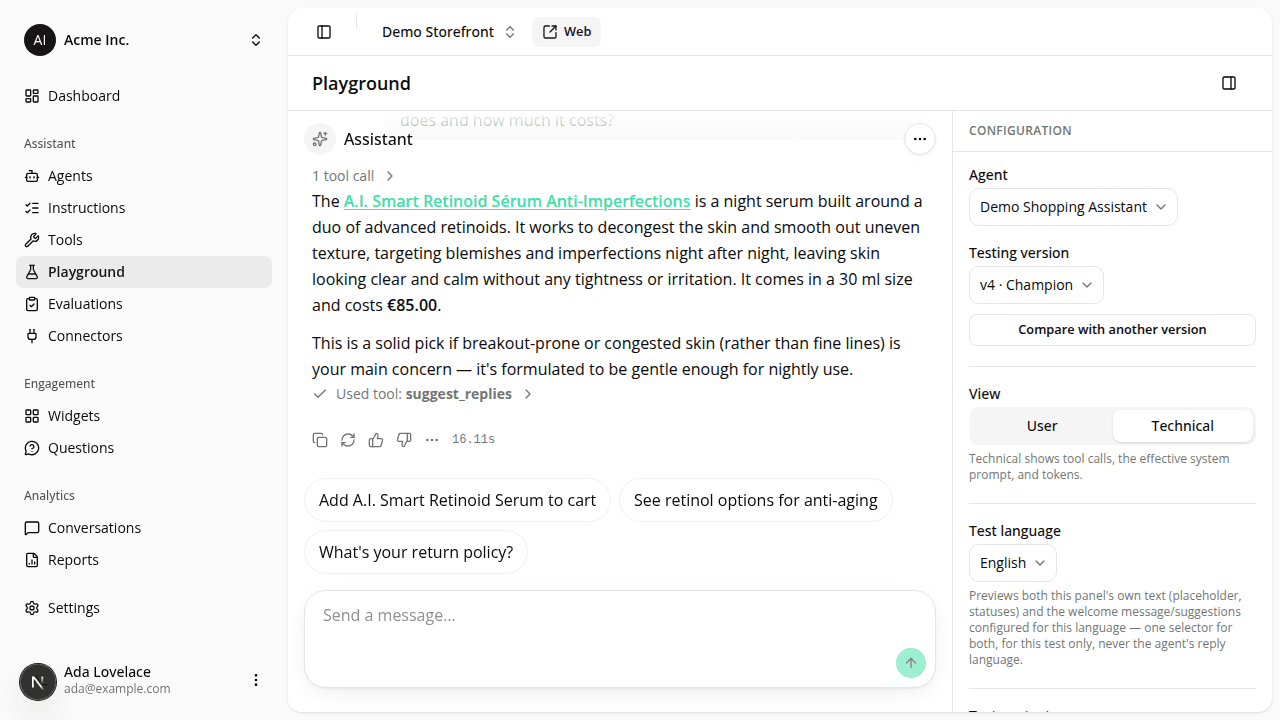The height and width of the screenshot is (720, 1280).
Task: Collapse the right configuration panel icon
Action: coord(1229,83)
